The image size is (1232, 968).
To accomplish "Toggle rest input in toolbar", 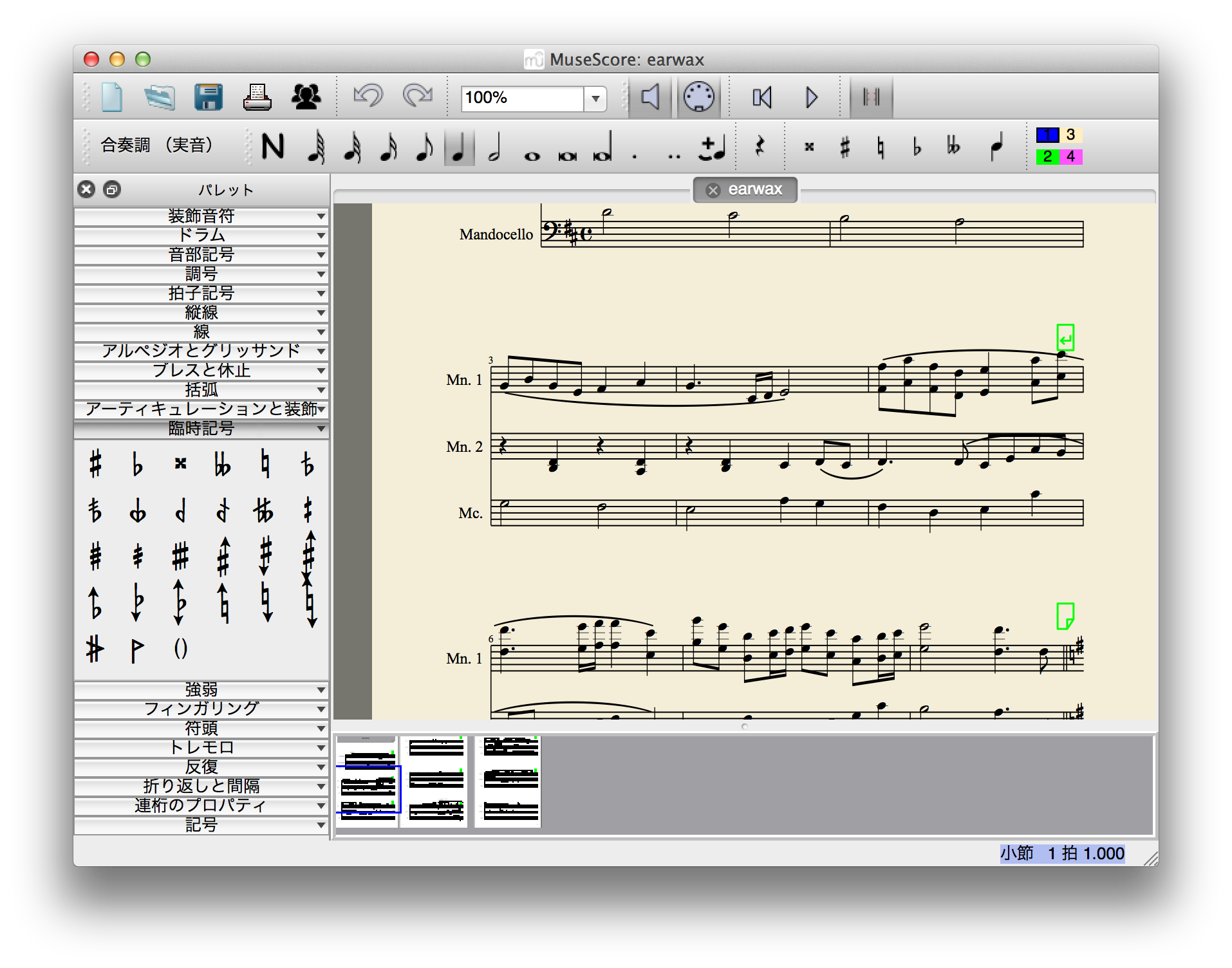I will click(x=760, y=147).
